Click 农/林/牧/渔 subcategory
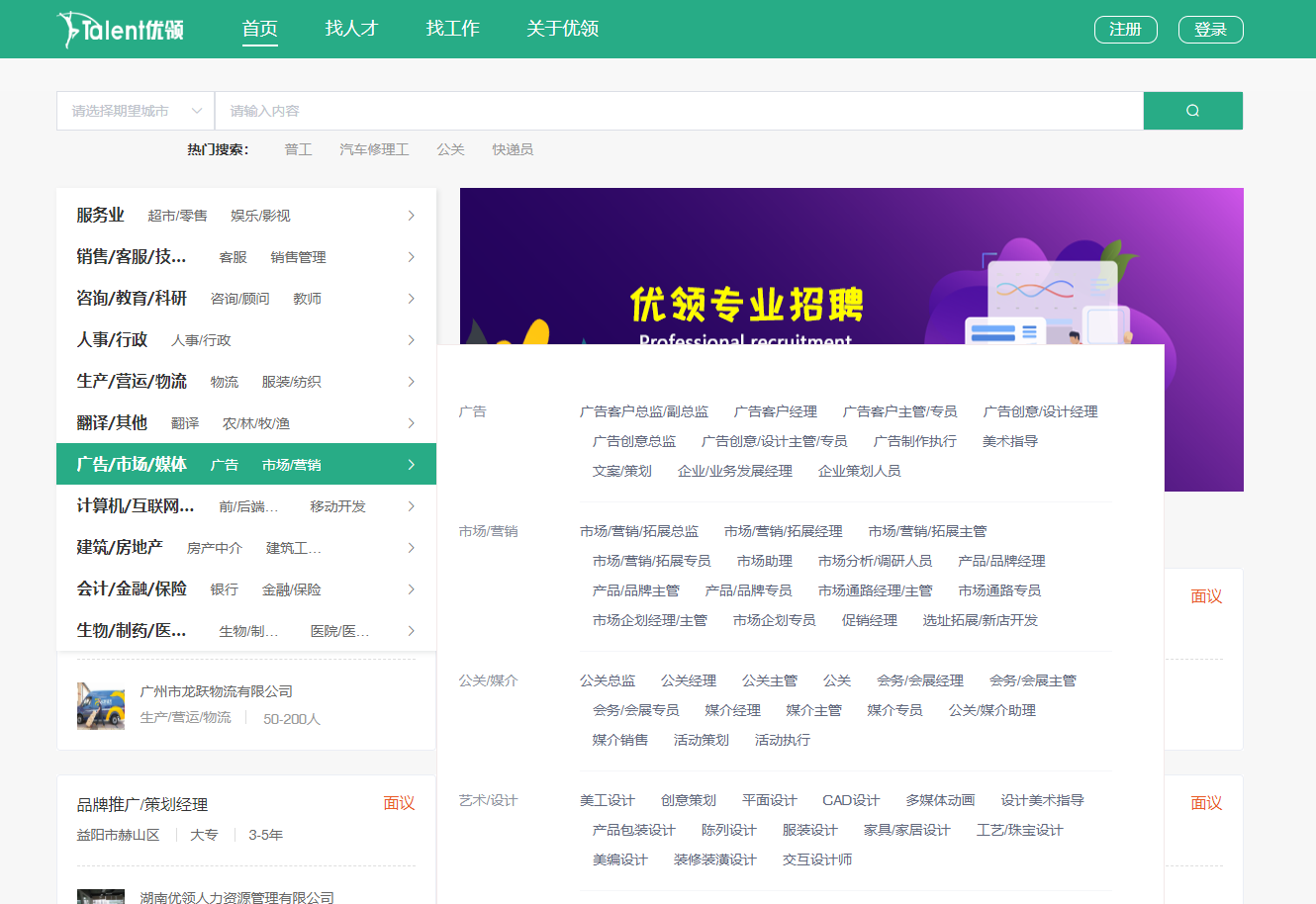 [x=255, y=423]
